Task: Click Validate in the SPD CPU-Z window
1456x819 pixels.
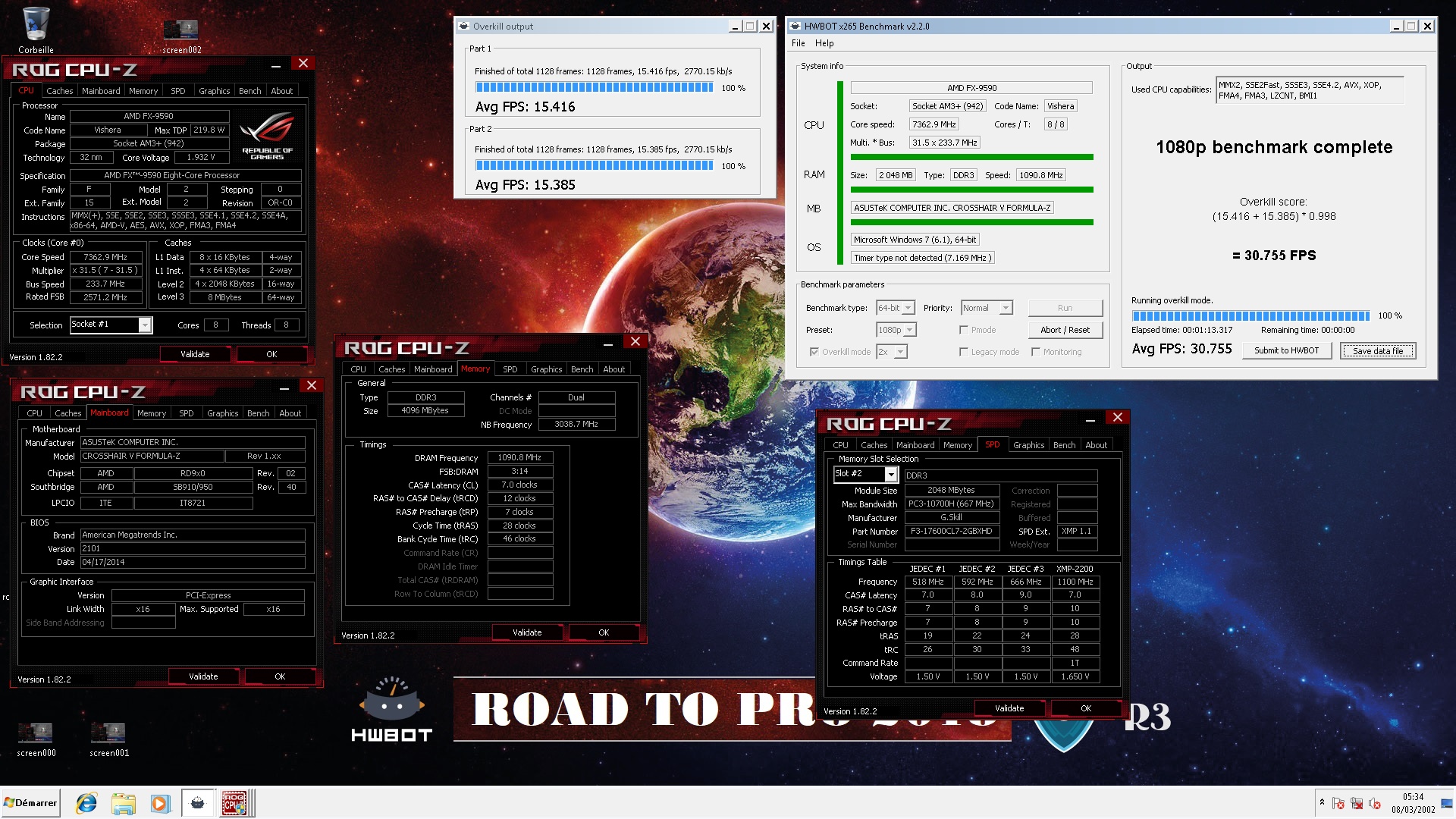Action: point(1009,708)
